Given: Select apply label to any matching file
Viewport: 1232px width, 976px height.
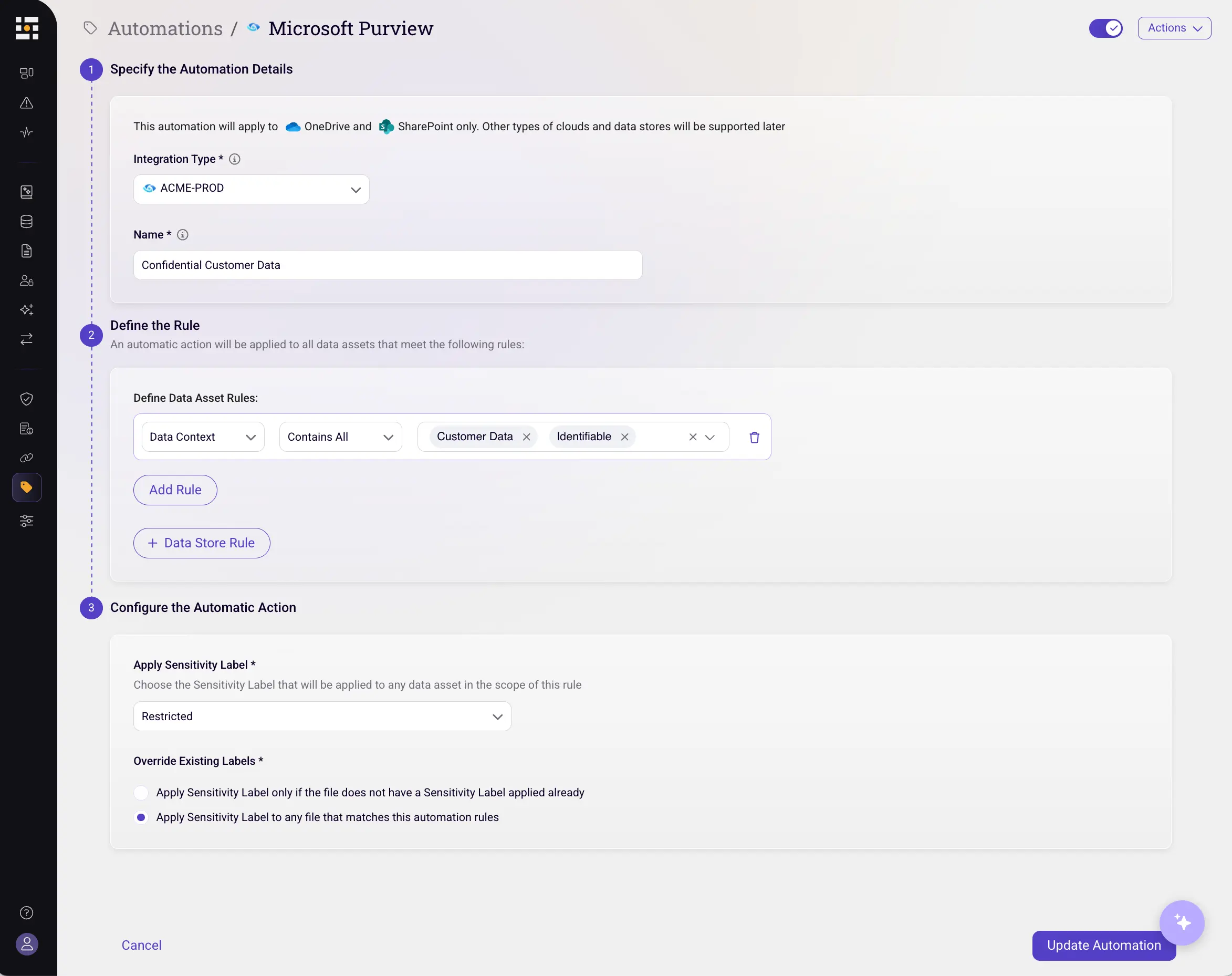Looking at the screenshot, I should 141,818.
